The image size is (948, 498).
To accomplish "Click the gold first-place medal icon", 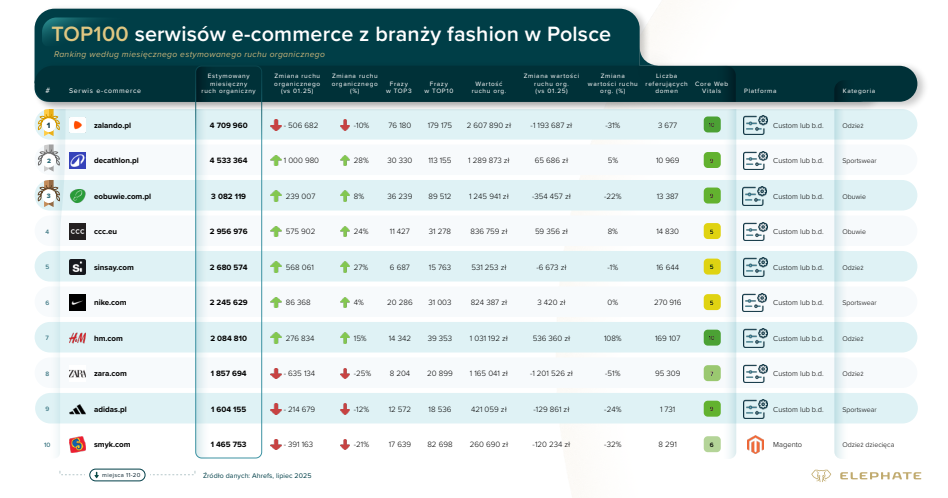I will [48, 123].
